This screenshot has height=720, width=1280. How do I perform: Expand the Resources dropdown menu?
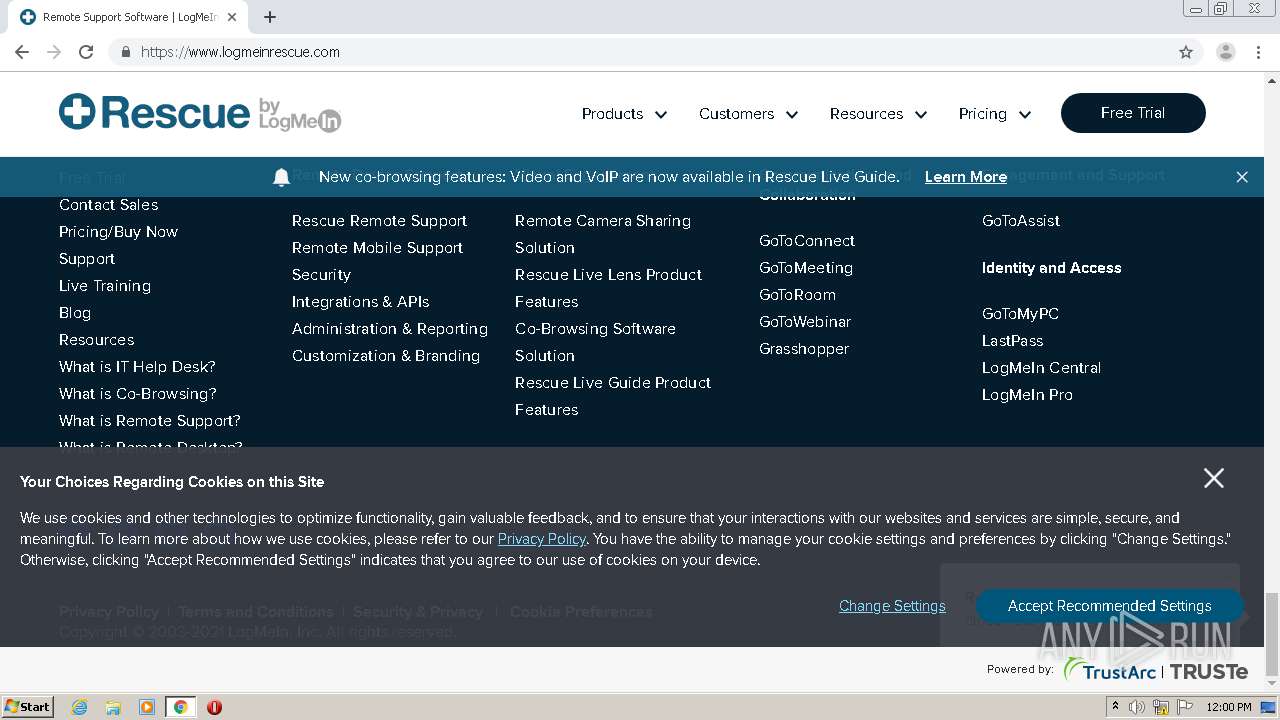click(x=878, y=114)
